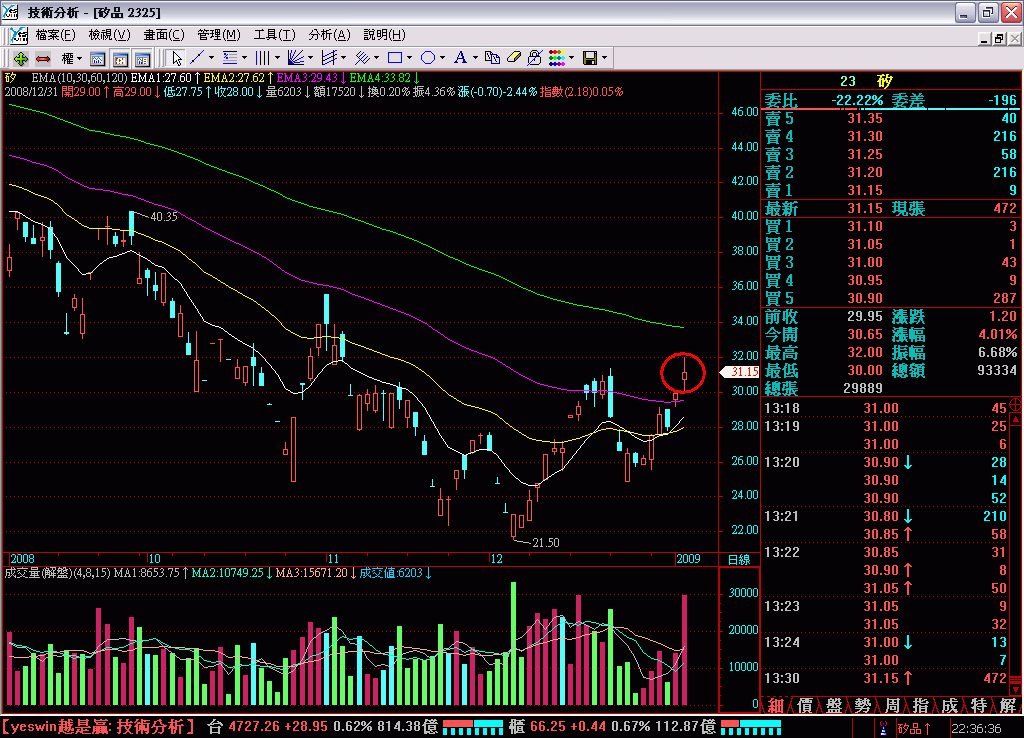Select the vertical cycle lines tool
Image resolution: width=1024 pixels, height=738 pixels.
click(x=263, y=59)
